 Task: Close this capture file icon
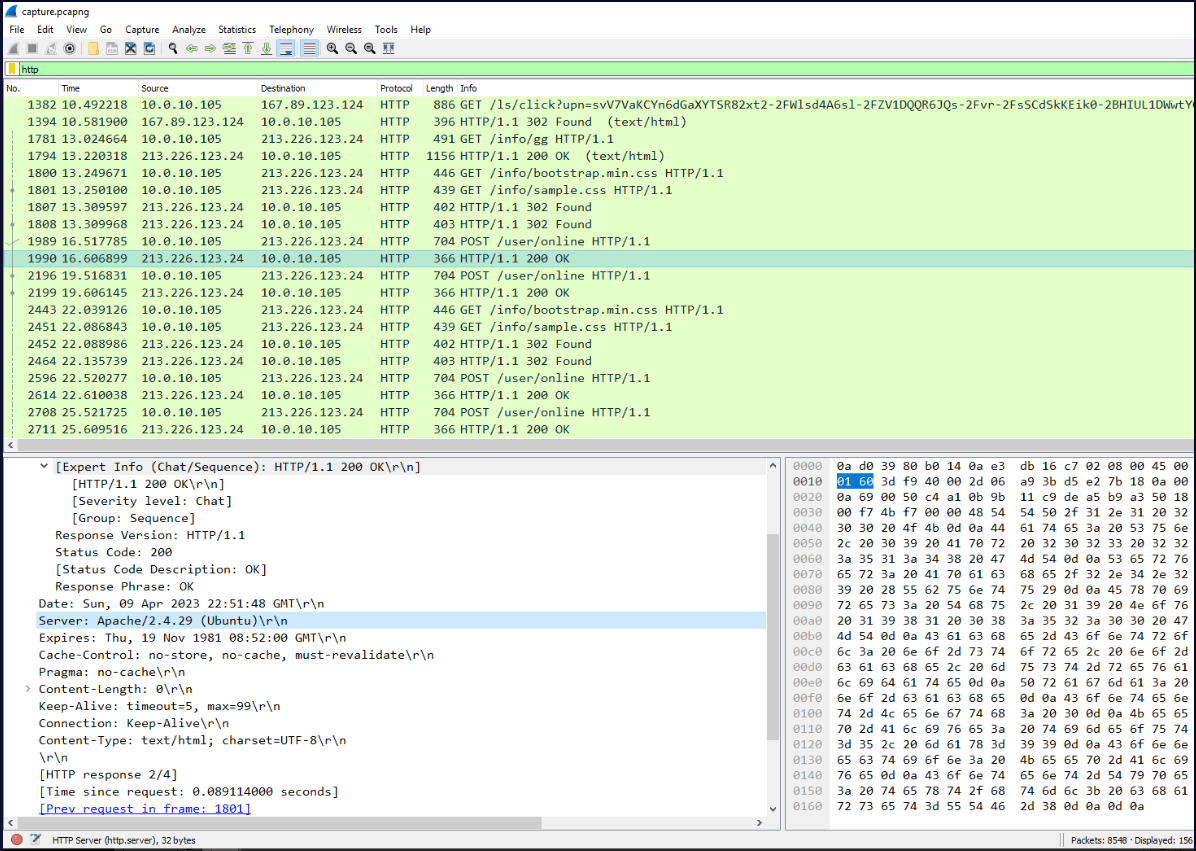click(x=130, y=49)
